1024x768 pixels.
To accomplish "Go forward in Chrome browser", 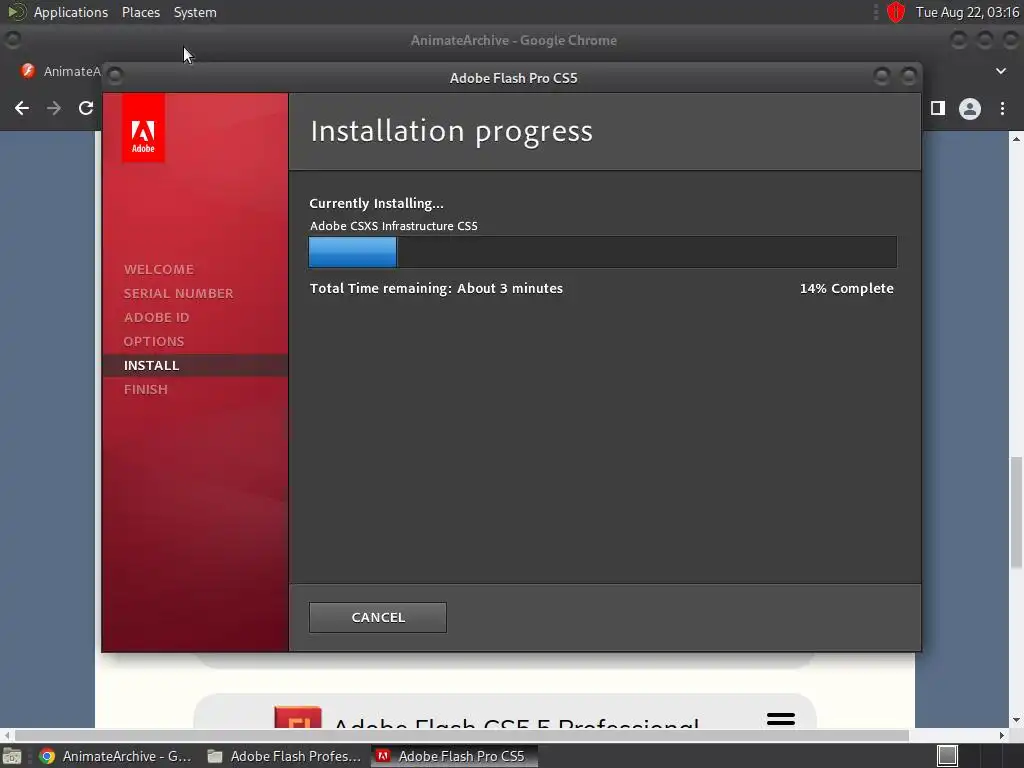I will (54, 108).
